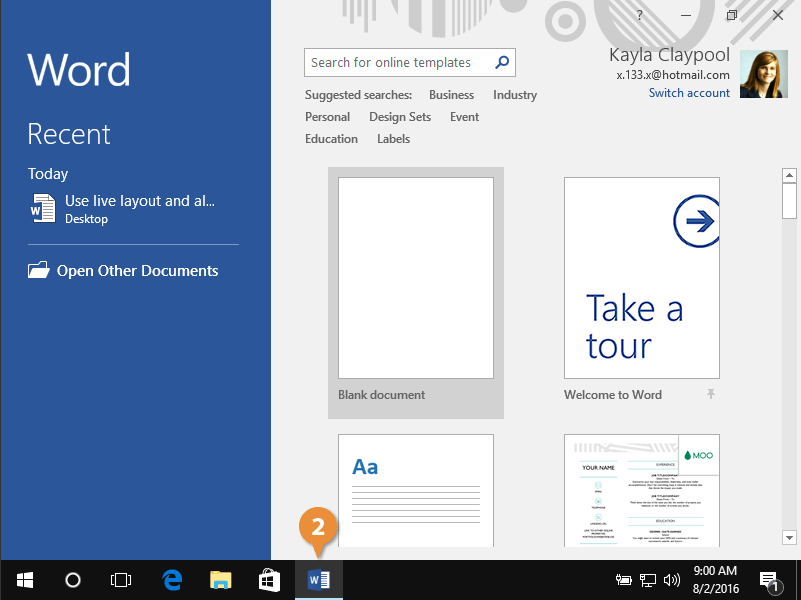Open the Action Center notifications icon
Image resolution: width=801 pixels, height=600 pixels.
click(x=768, y=579)
